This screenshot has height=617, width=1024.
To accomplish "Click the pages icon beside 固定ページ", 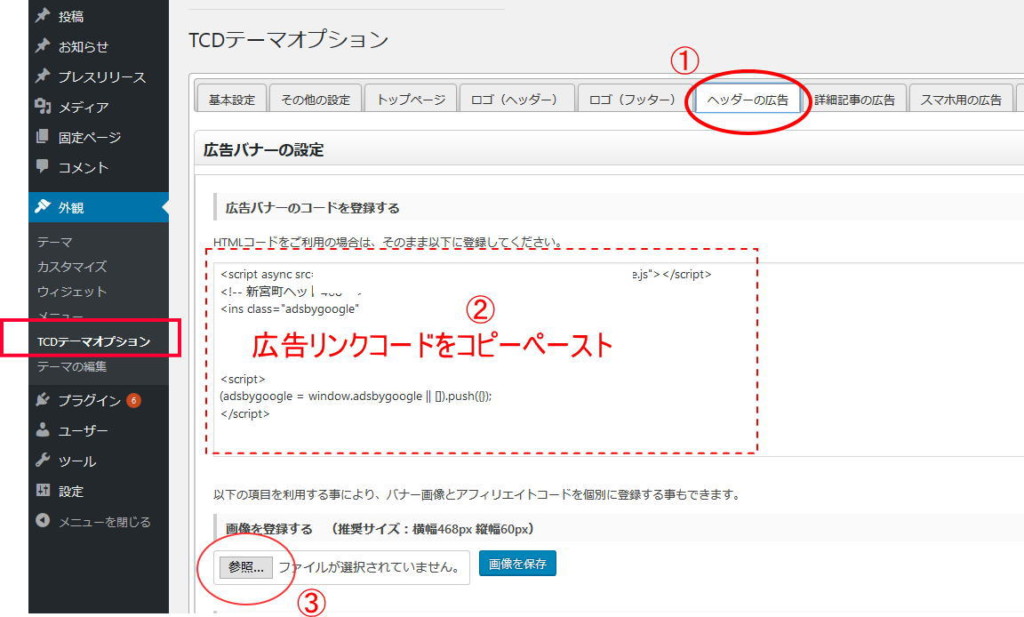I will [x=42, y=136].
